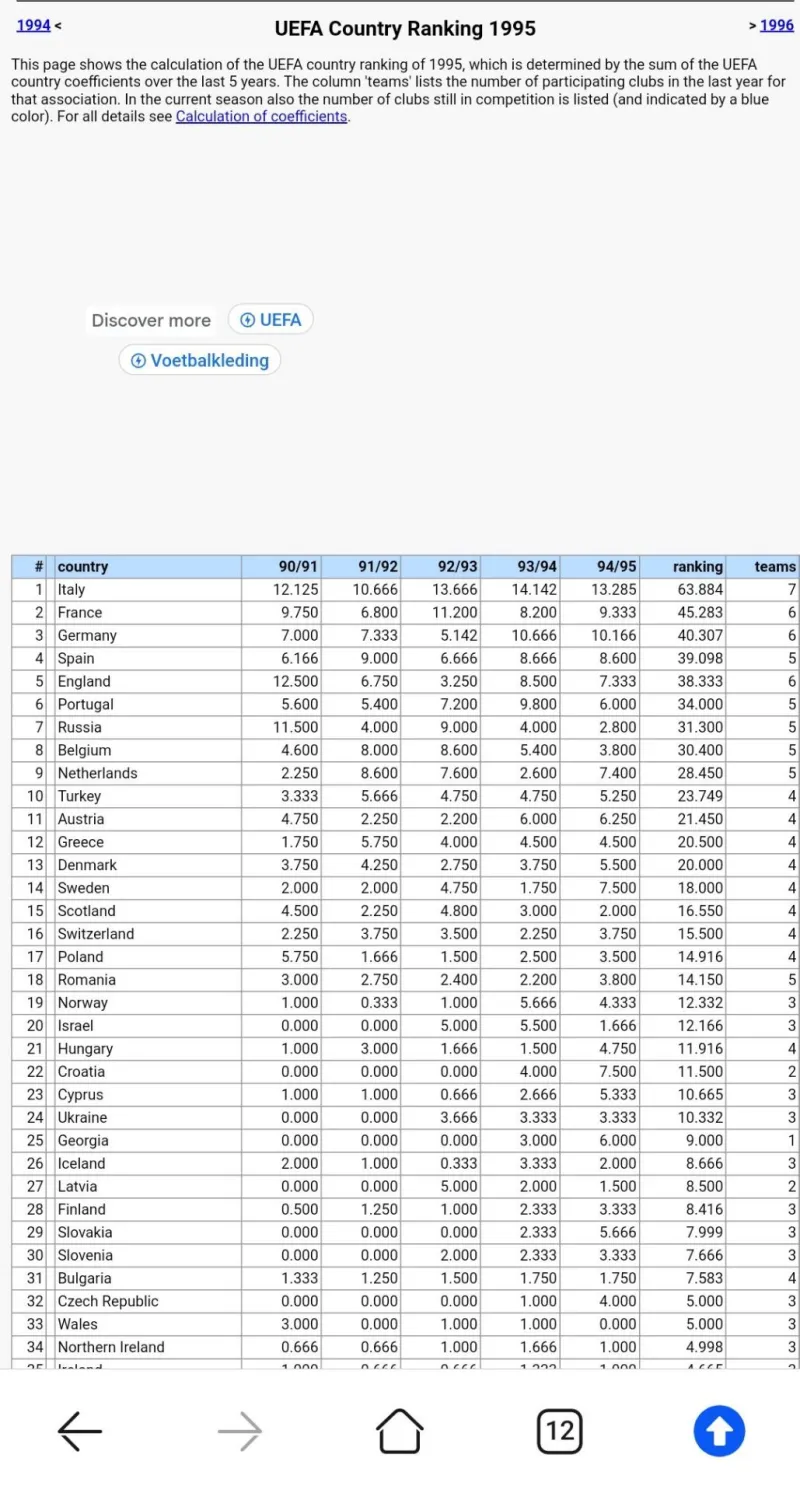Click the teams column header
This screenshot has height=1493, width=800.
coord(775,566)
